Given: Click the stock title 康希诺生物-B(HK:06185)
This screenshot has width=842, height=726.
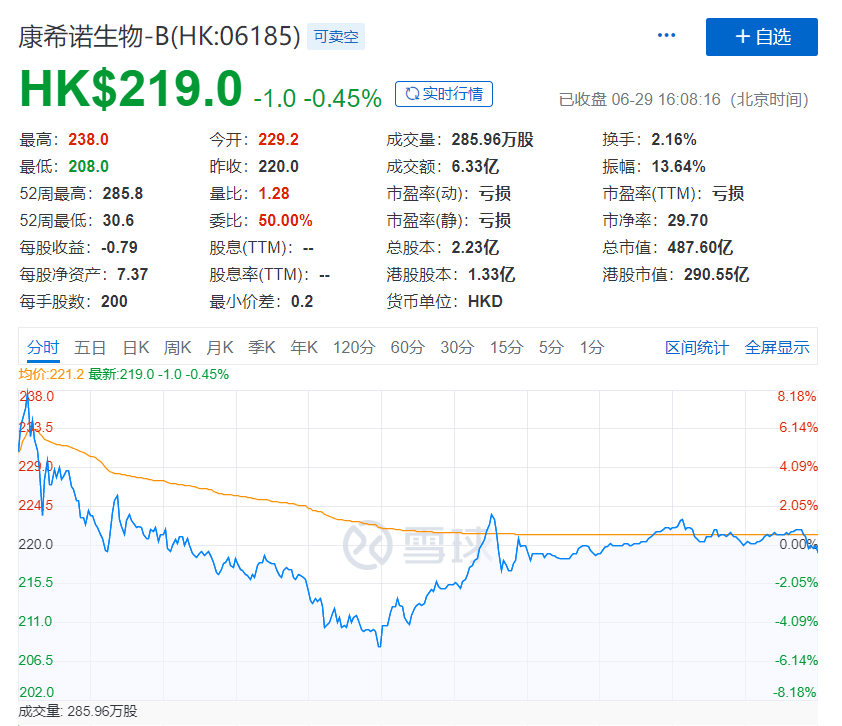Looking at the screenshot, I should point(160,37).
